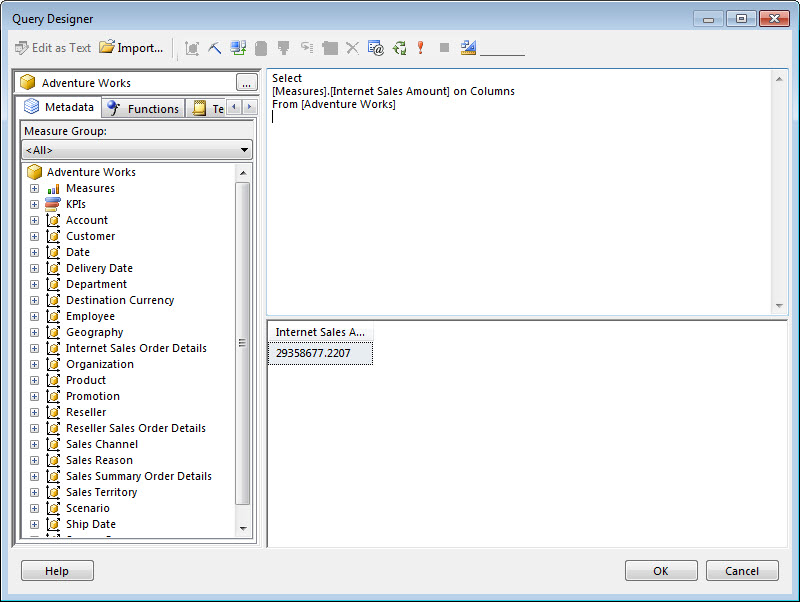Switch to DMX pickaxe icon
Viewport: 800px width, 602px height.
[215, 47]
